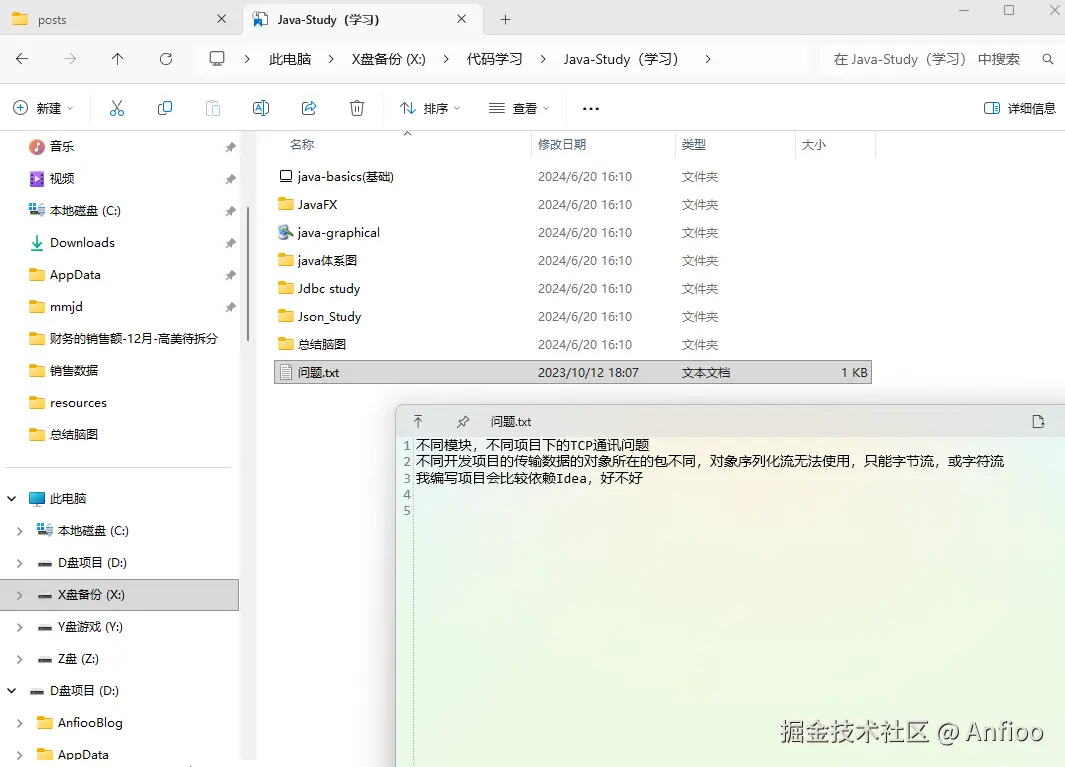The height and width of the screenshot is (767, 1065).
Task: Expand D盘项目 (D:) under 此电脑
Action: coord(20,563)
